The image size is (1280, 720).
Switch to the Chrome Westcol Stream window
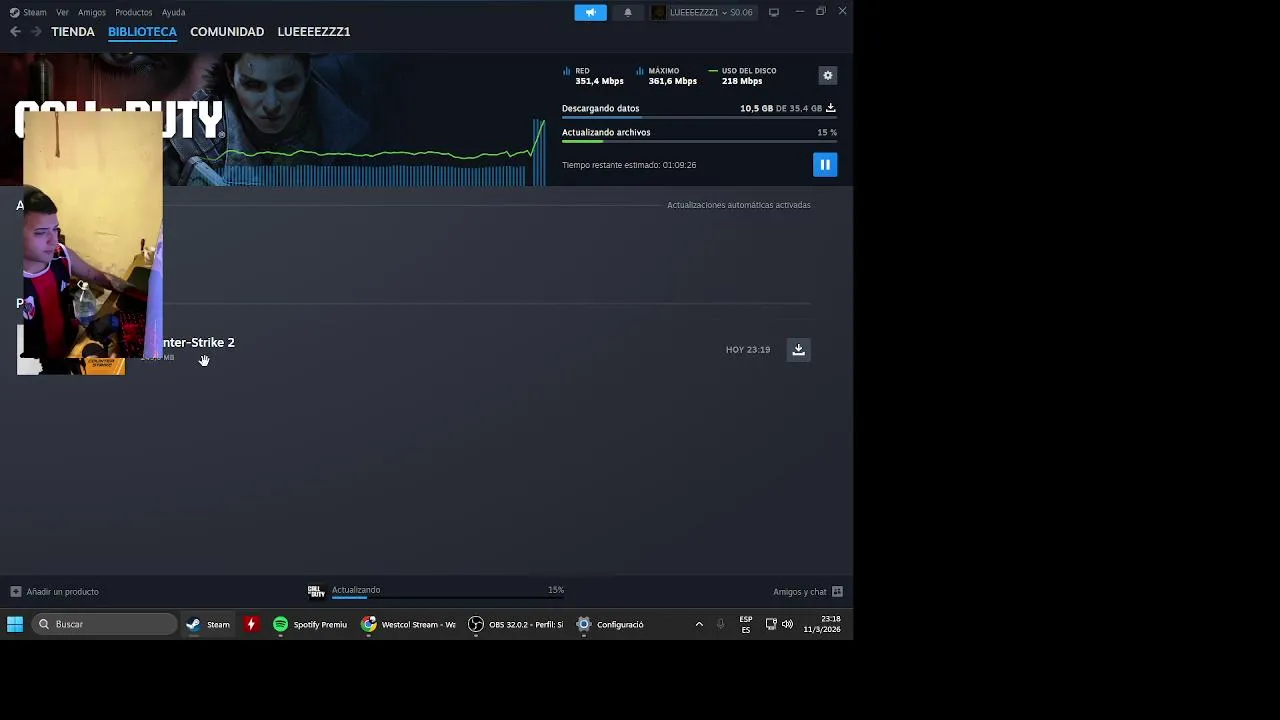coord(408,624)
